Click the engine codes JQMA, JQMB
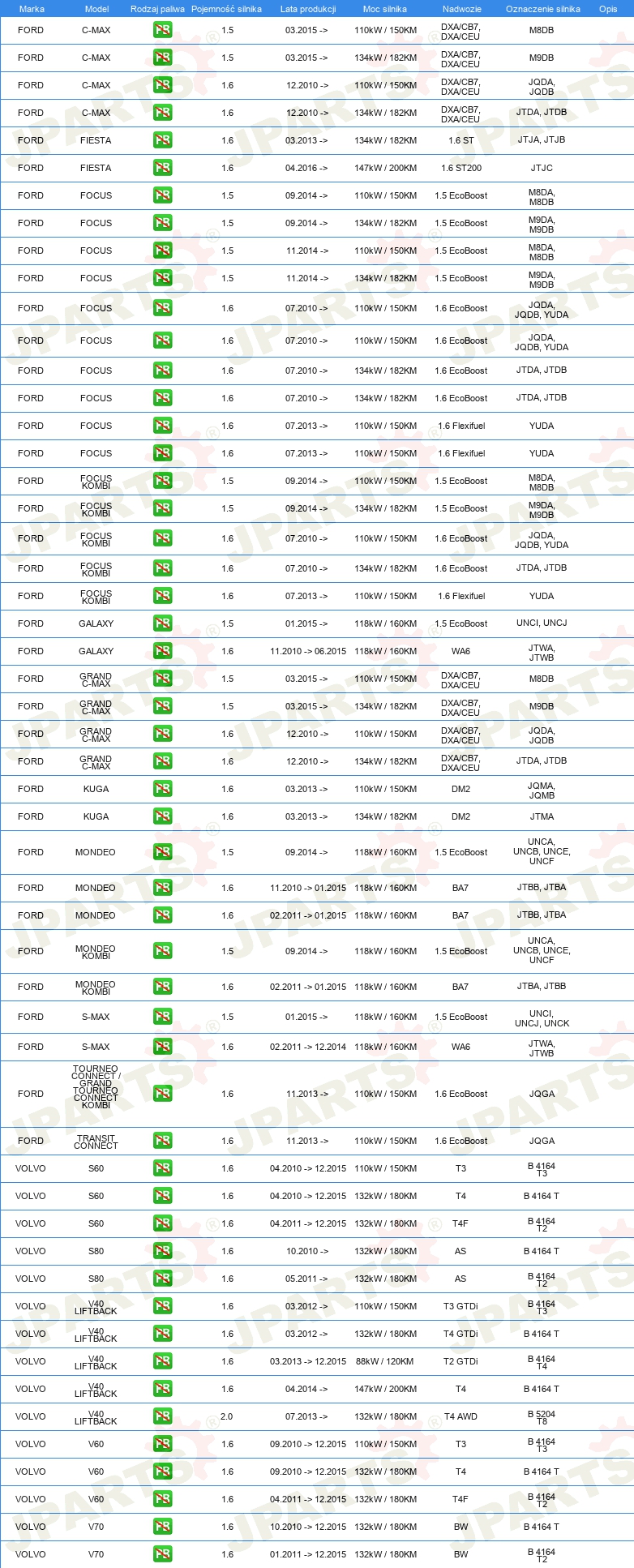 (x=542, y=790)
